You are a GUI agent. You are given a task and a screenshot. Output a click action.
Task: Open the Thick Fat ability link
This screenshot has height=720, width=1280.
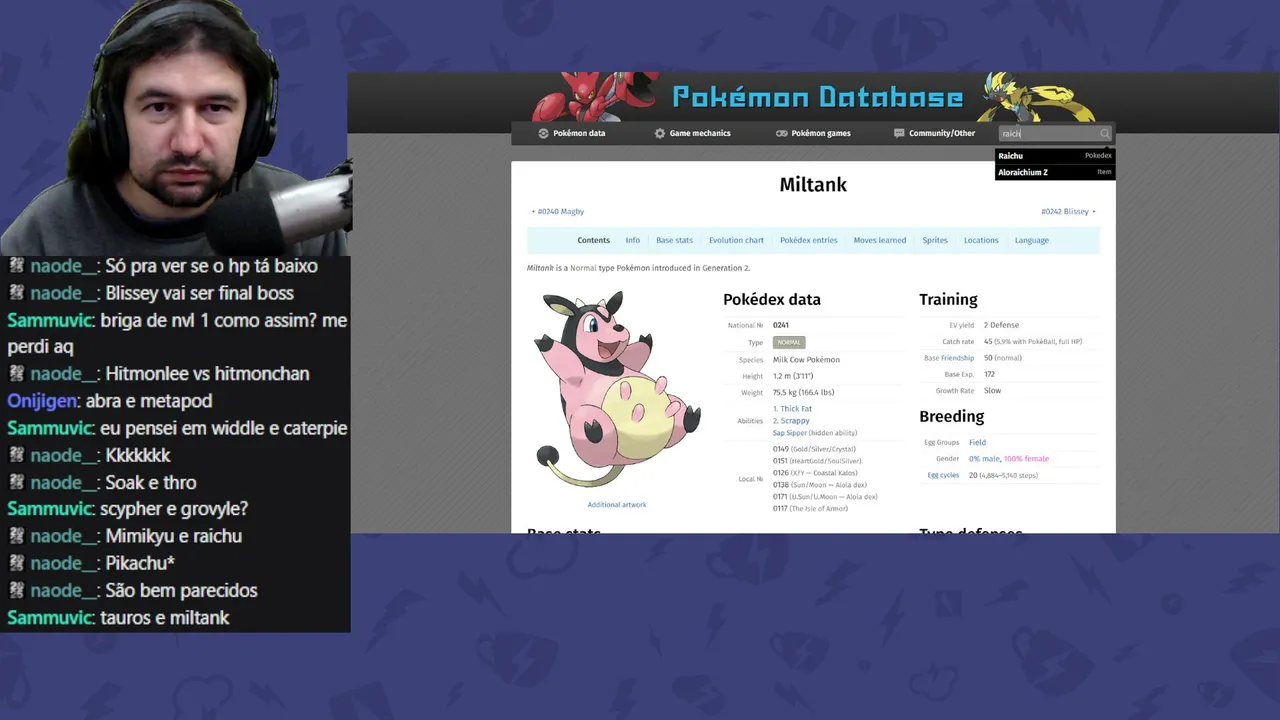click(x=796, y=409)
